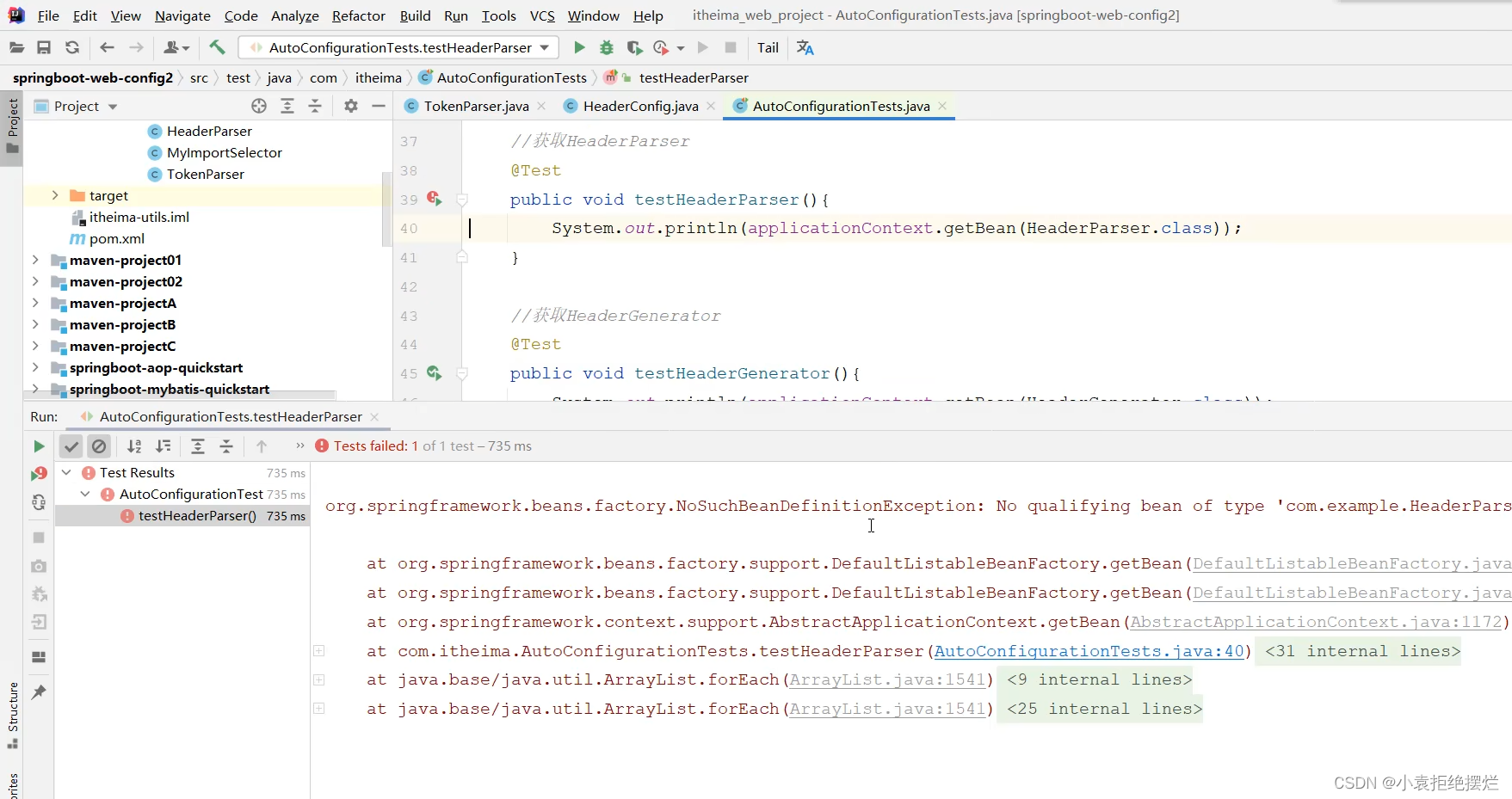The image size is (1512, 799).
Task: Select itheima-utils.iml file
Action: coord(139,217)
